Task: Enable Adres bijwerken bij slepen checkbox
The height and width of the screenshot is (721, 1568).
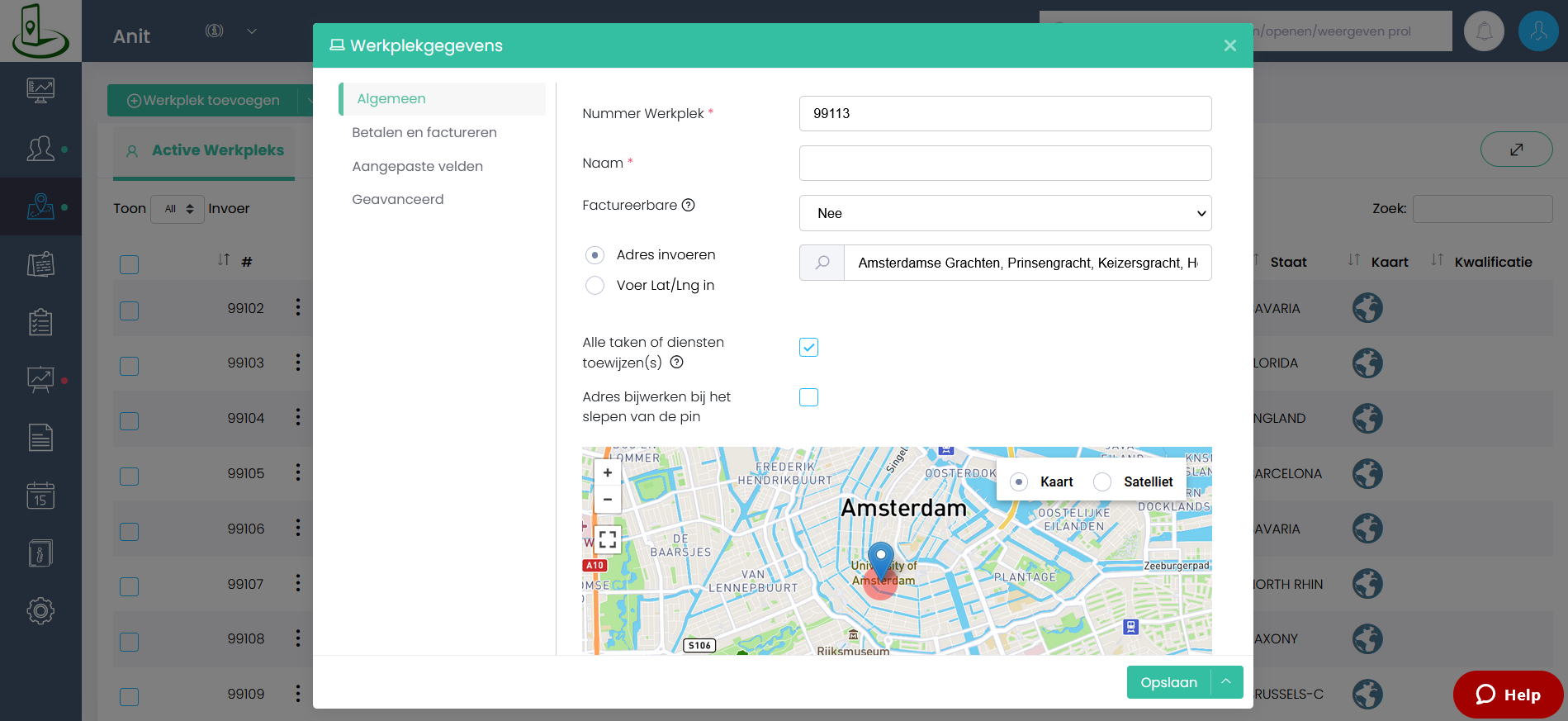Action: click(x=809, y=397)
